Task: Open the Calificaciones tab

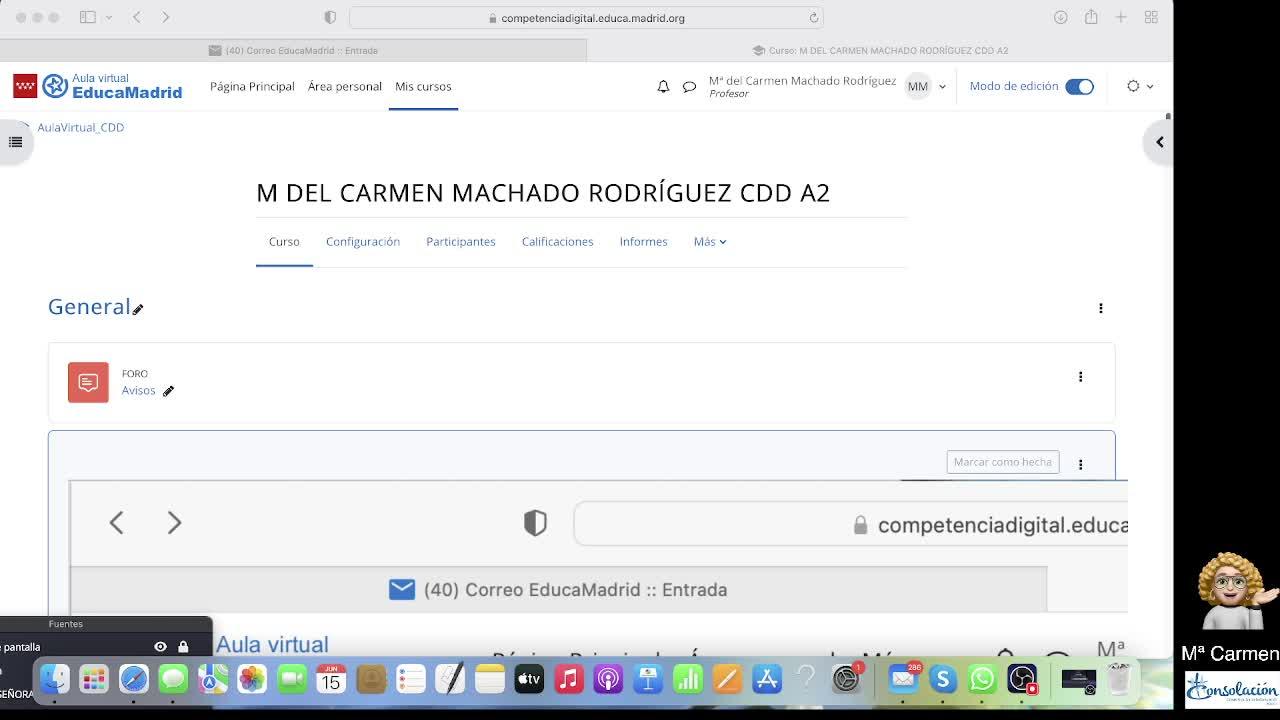Action: click(558, 242)
